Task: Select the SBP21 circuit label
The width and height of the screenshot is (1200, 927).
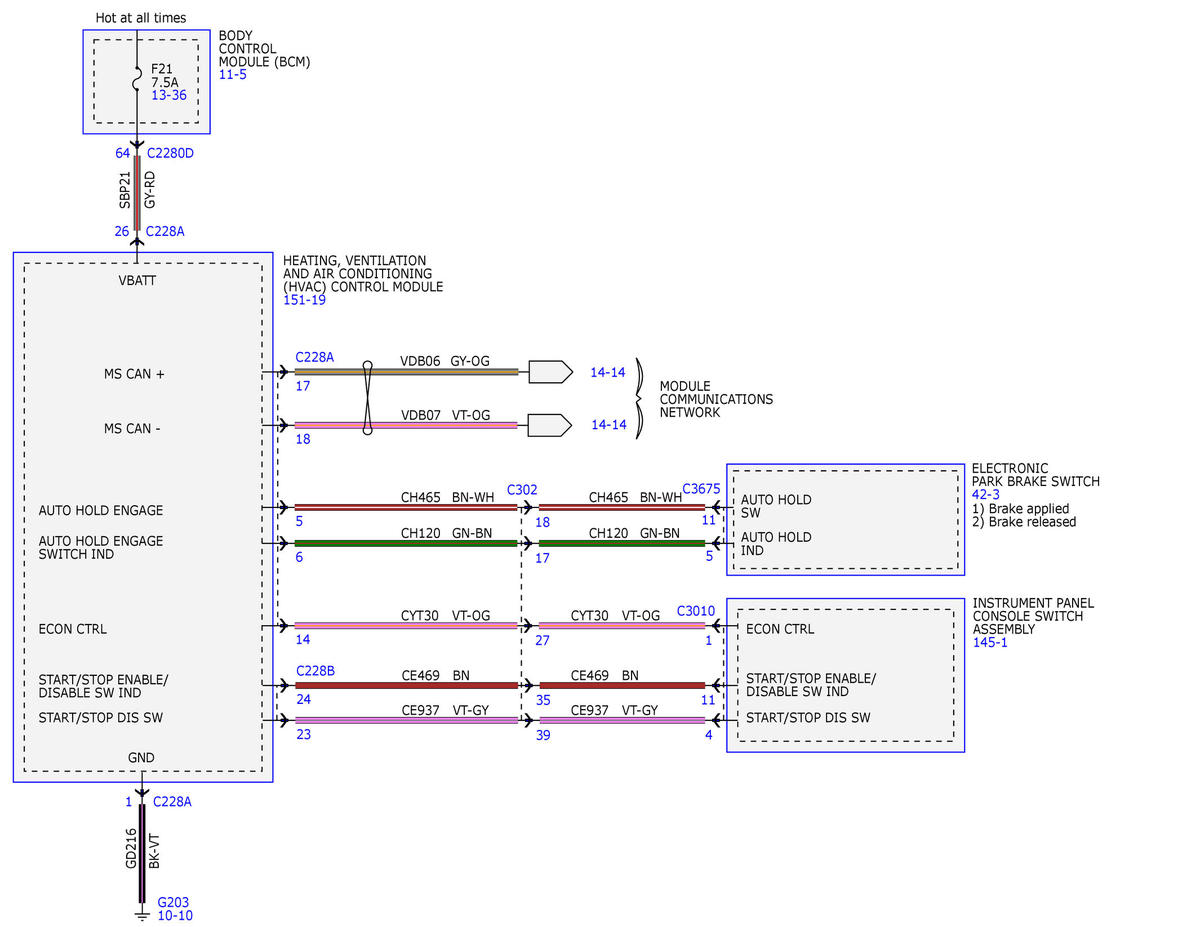Action: [125, 189]
